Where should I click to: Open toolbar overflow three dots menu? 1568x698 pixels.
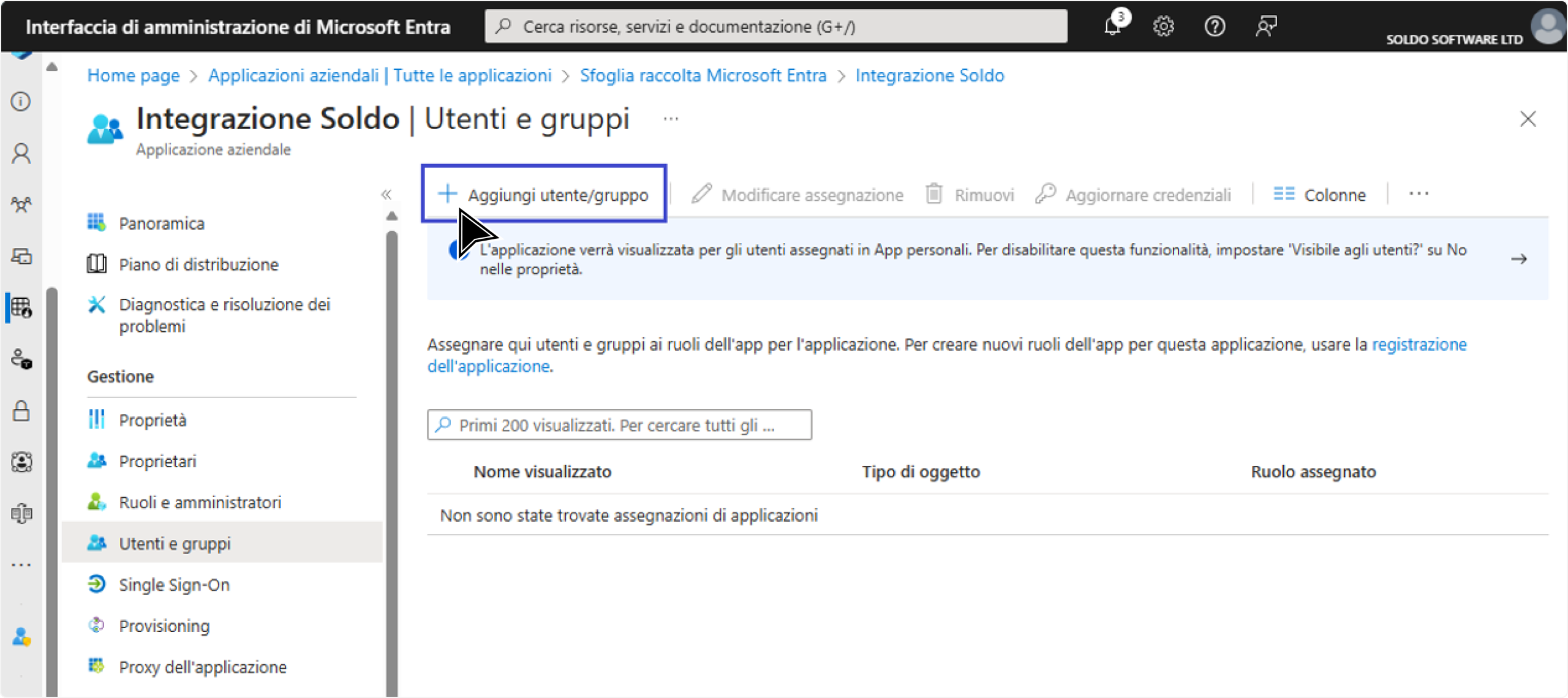1419,193
